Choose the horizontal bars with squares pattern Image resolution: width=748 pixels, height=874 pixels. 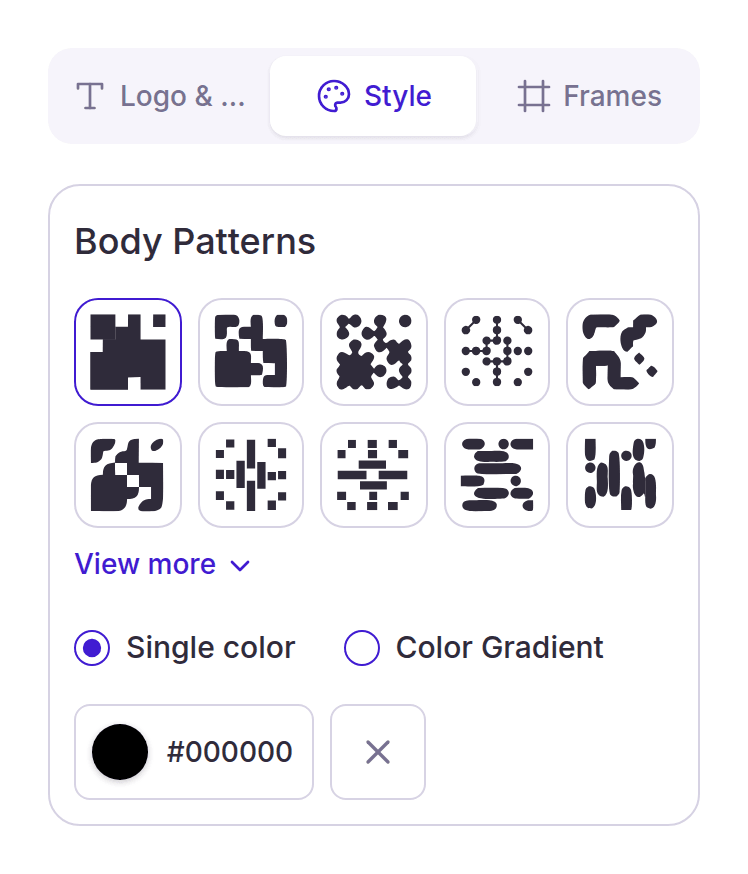tap(374, 475)
